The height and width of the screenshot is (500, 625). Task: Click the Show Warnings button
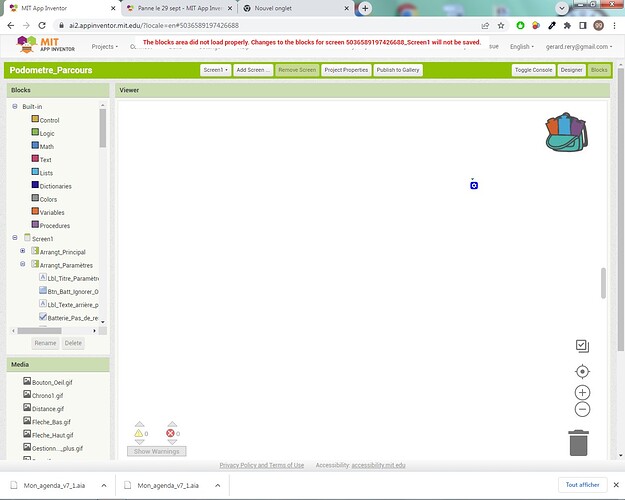[x=157, y=451]
